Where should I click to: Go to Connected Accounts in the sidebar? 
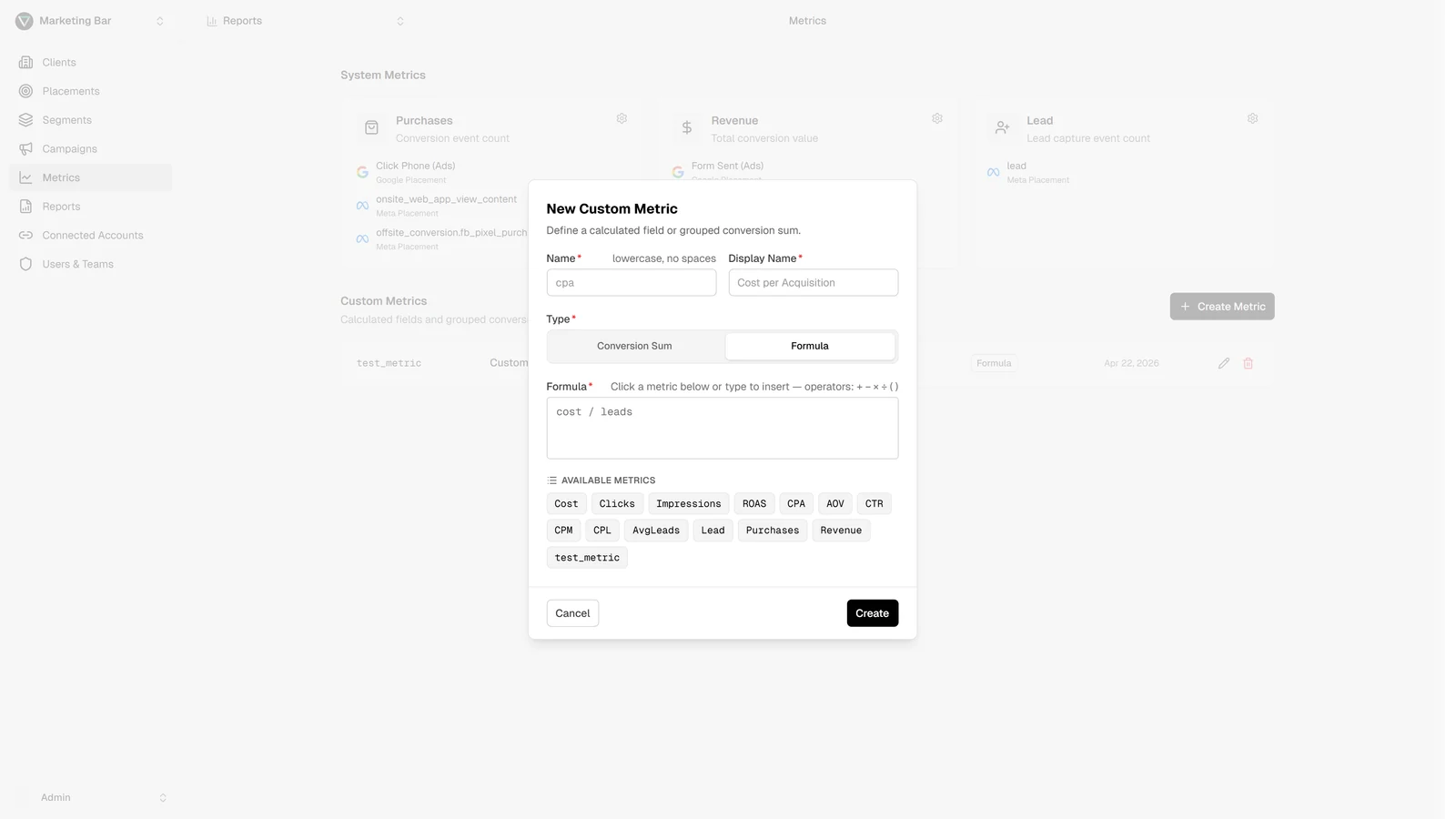[93, 236]
